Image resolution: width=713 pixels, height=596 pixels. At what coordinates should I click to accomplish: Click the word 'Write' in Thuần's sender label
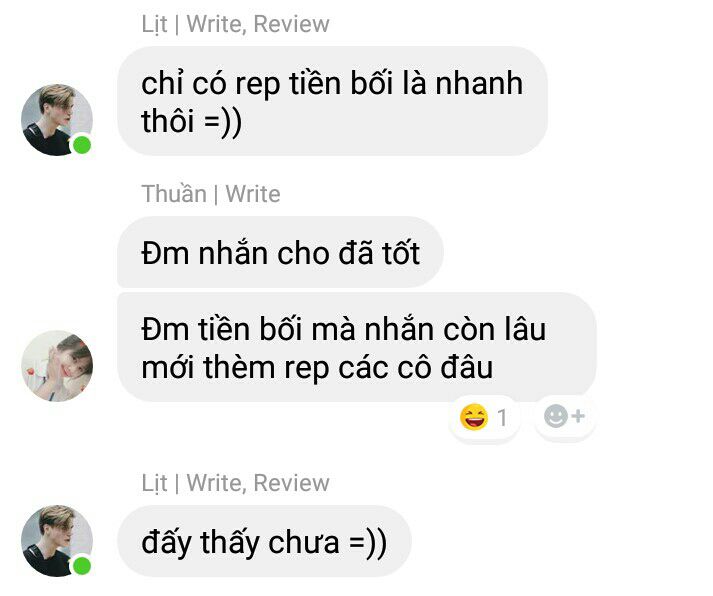253,194
